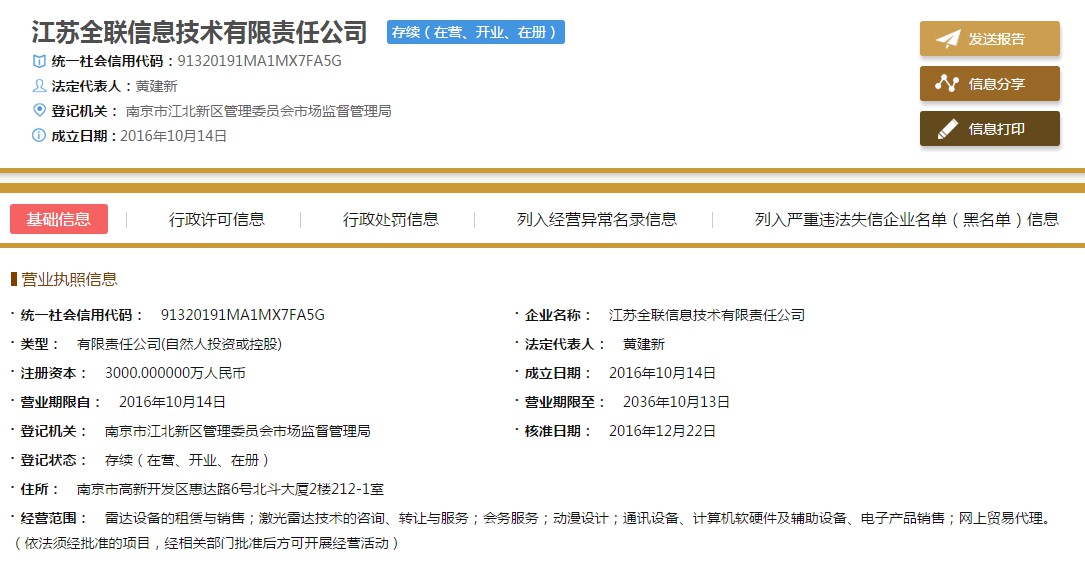Click legal representative name 黄建新 in header
This screenshot has width=1085, height=570.
pyautogui.click(x=156, y=86)
